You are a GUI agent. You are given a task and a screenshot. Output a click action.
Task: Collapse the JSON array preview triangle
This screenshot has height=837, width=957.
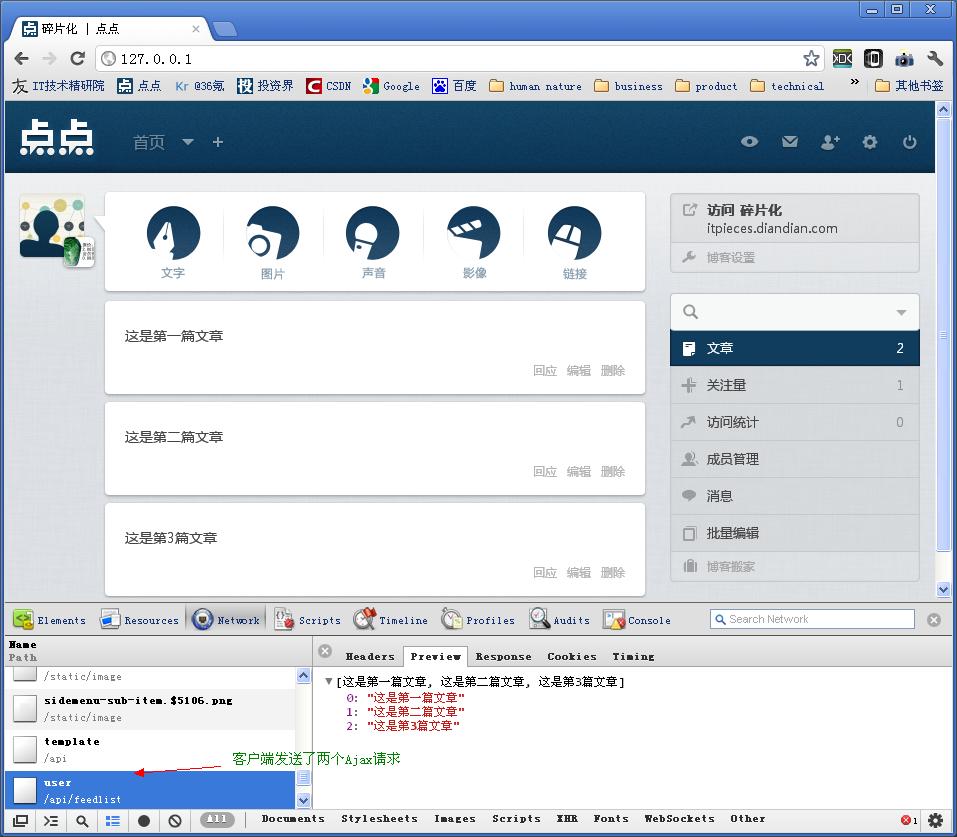(328, 681)
